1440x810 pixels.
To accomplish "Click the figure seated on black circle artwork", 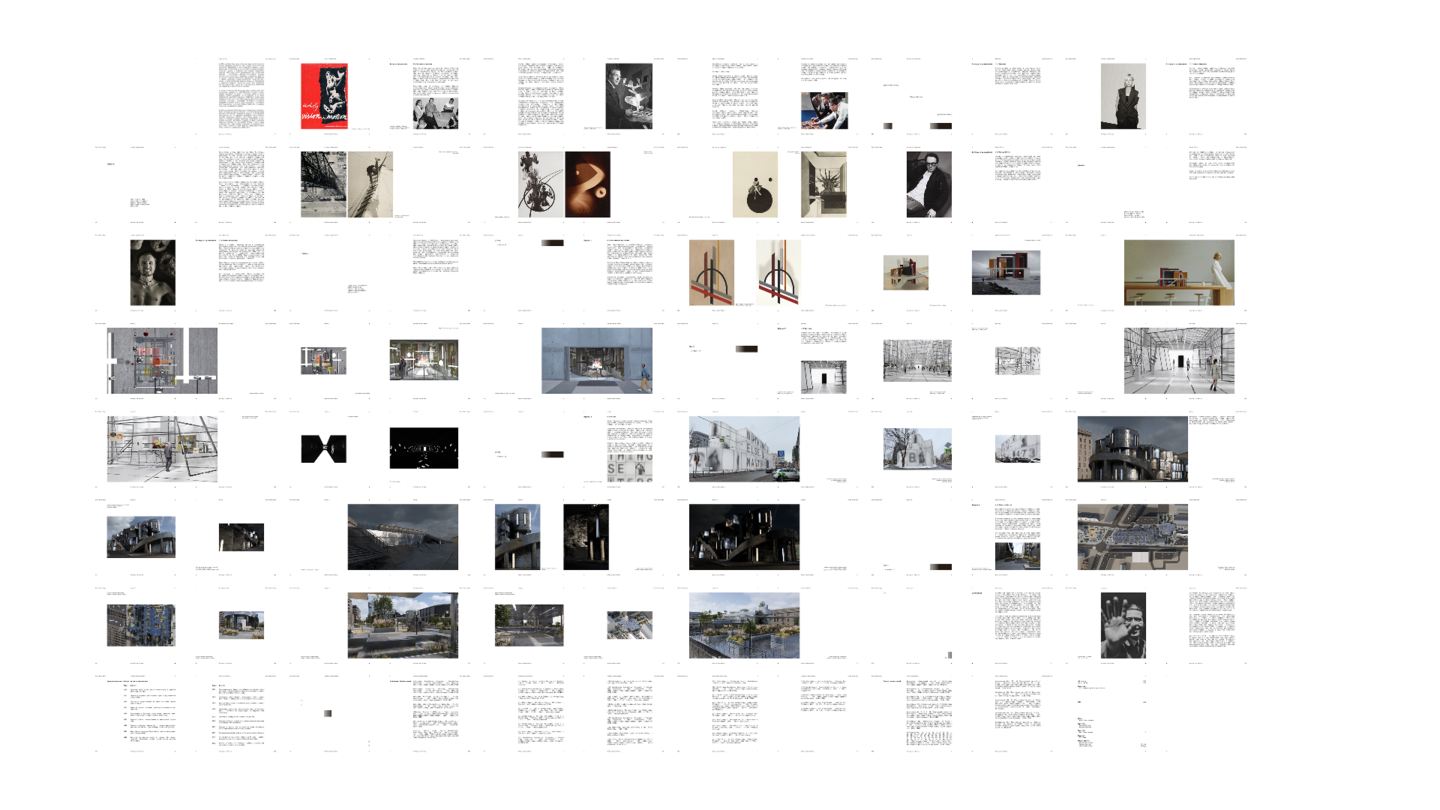I will pos(755,184).
